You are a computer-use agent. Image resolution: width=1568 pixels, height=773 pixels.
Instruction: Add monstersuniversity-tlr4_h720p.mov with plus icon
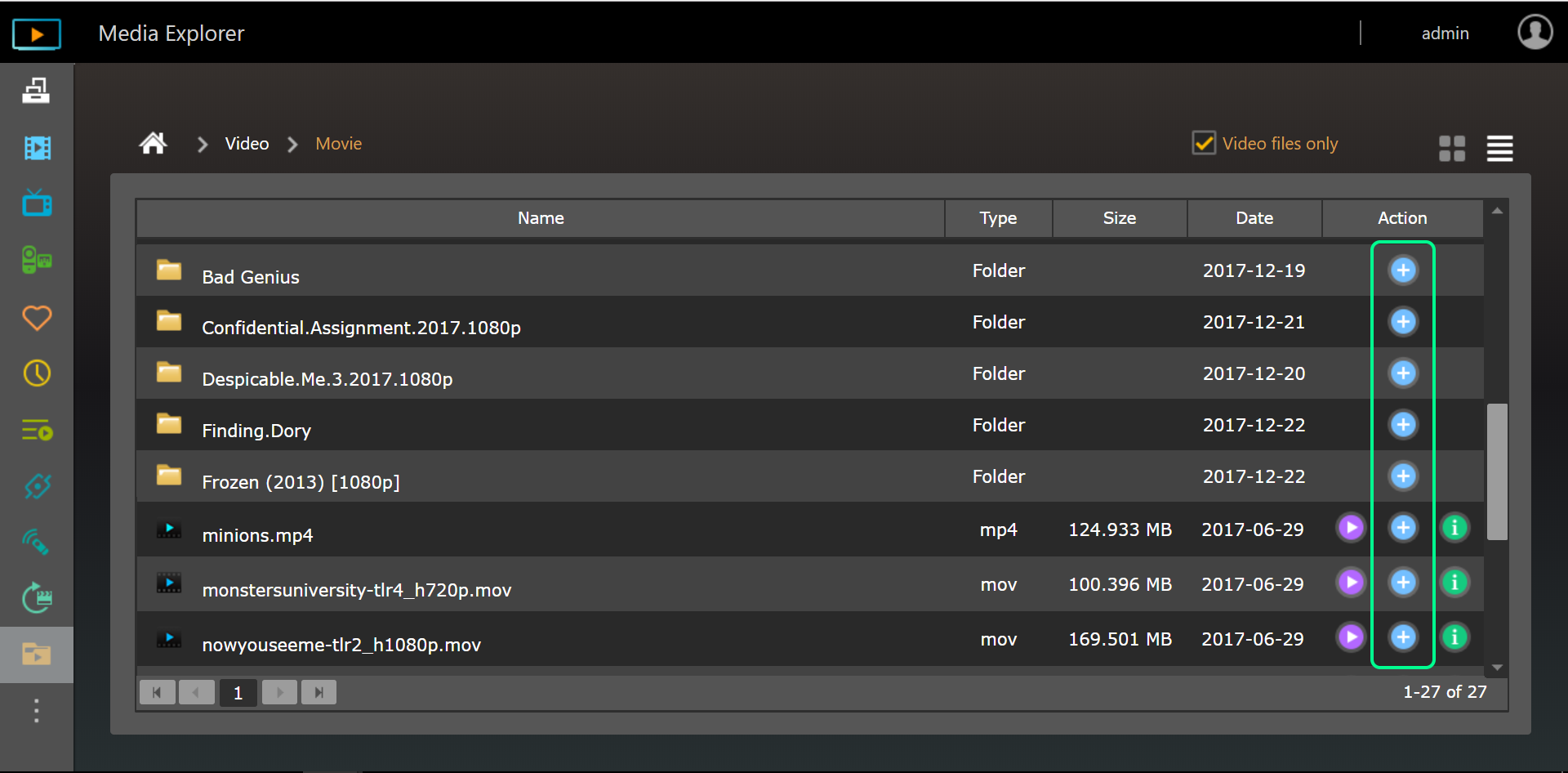(1403, 582)
